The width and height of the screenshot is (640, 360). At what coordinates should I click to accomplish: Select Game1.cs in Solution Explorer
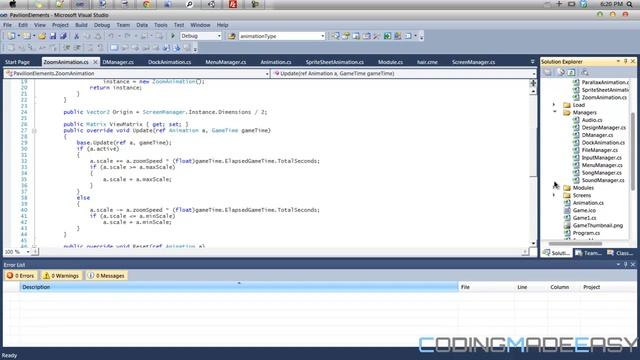(x=584, y=218)
